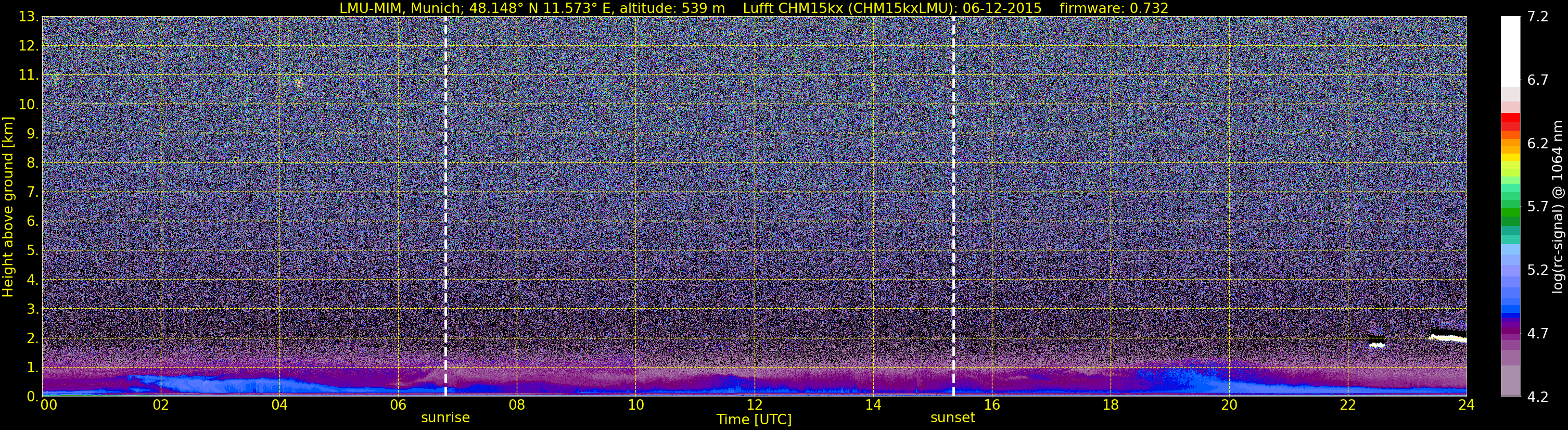This screenshot has width=1568, height=430.
Task: Pick the white top section of the colorbar
Action: [1510, 52]
